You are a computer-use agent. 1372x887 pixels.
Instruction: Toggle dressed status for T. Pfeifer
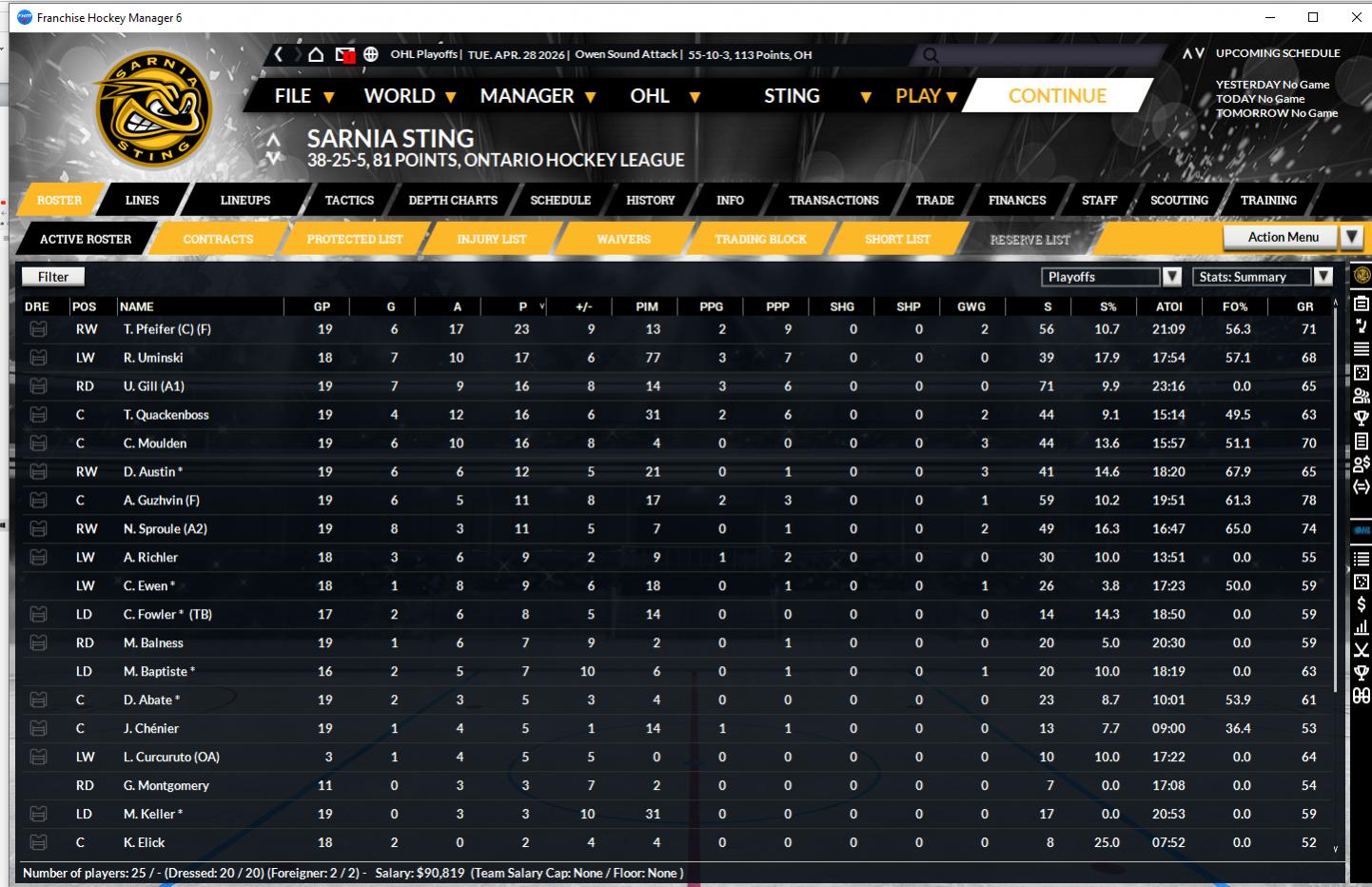coord(38,329)
